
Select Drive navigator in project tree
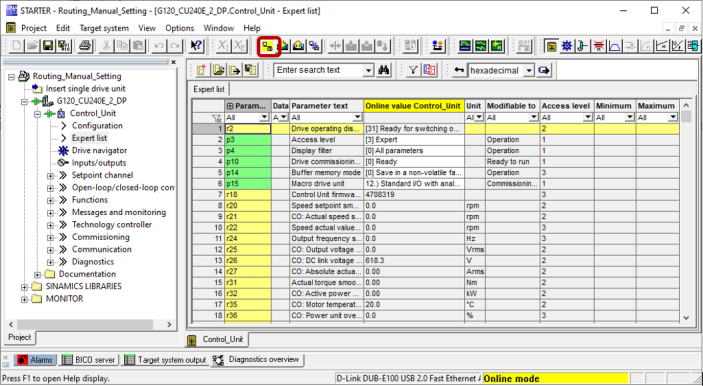99,151
